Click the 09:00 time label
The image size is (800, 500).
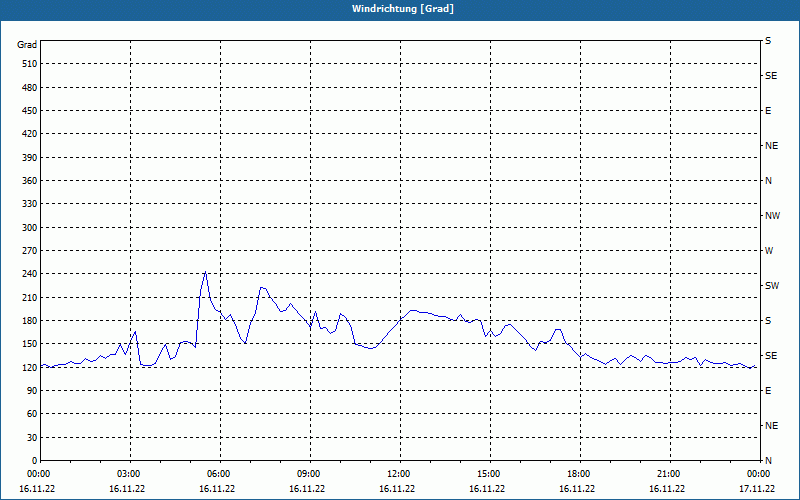310,474
